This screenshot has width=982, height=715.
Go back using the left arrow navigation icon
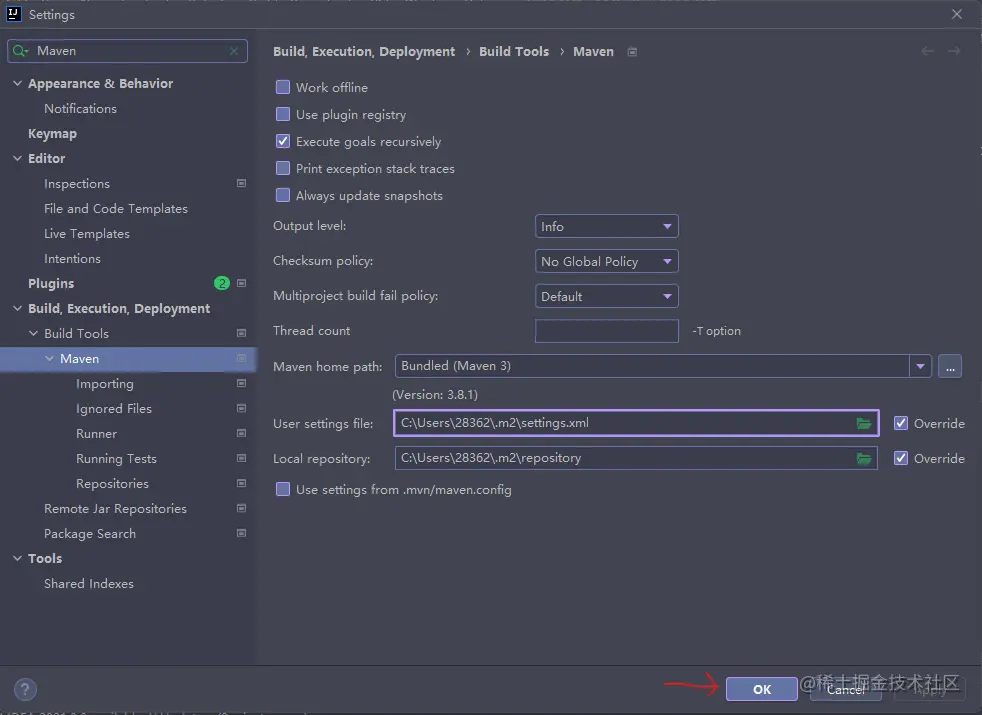(928, 51)
